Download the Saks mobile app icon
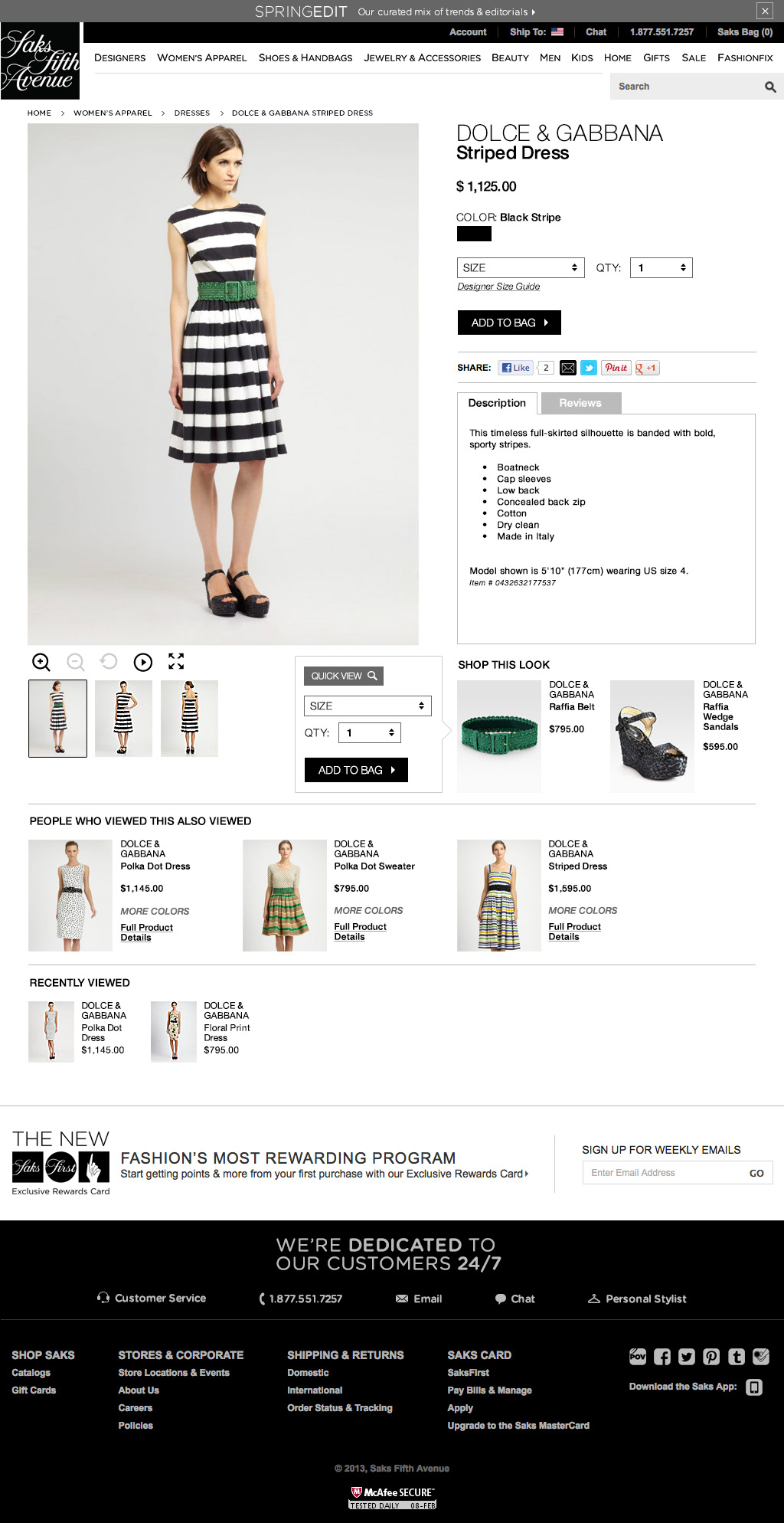Viewport: 784px width, 1523px height. click(754, 1387)
